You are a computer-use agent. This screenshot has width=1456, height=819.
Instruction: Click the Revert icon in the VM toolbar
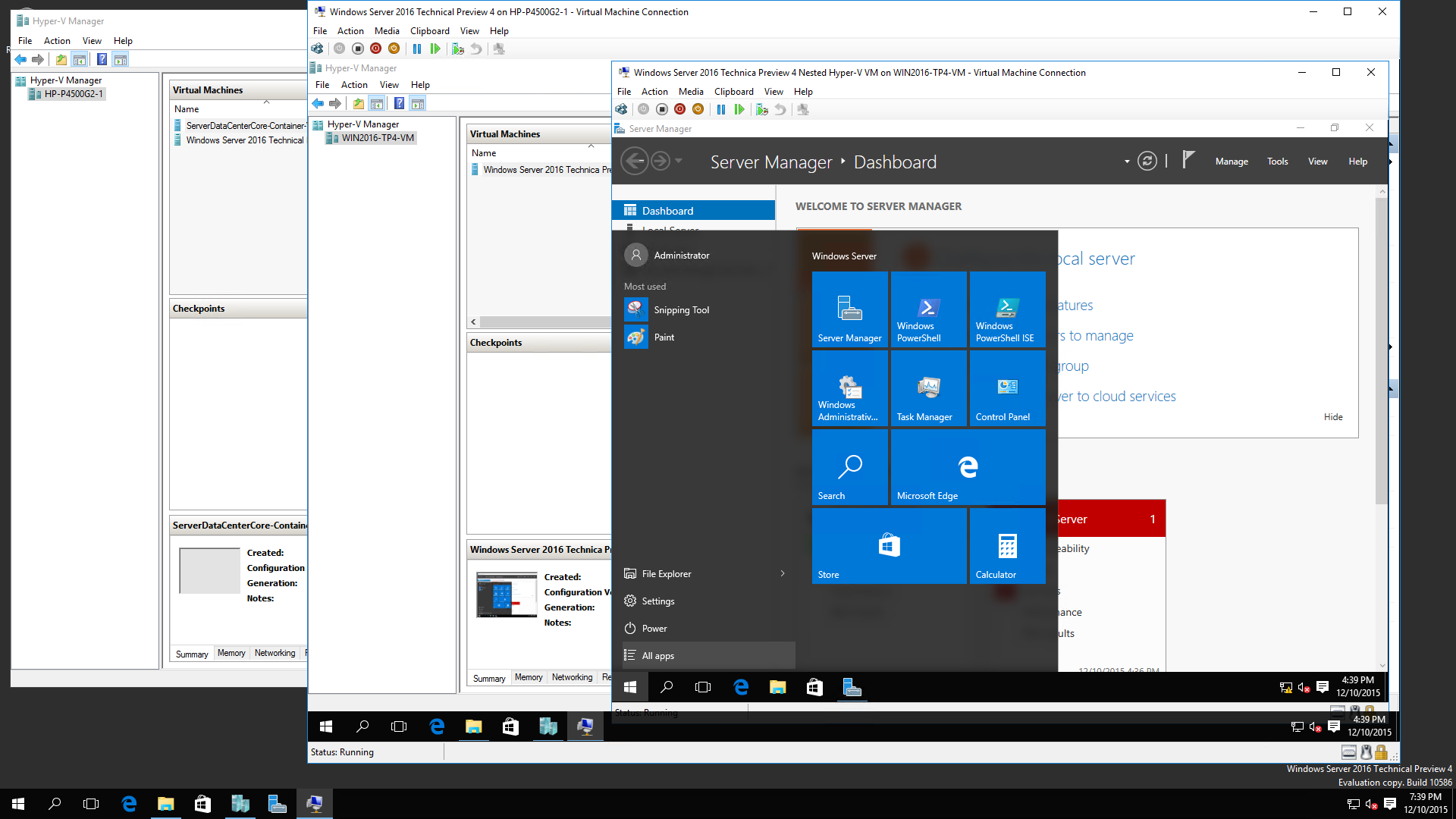pyautogui.click(x=780, y=109)
